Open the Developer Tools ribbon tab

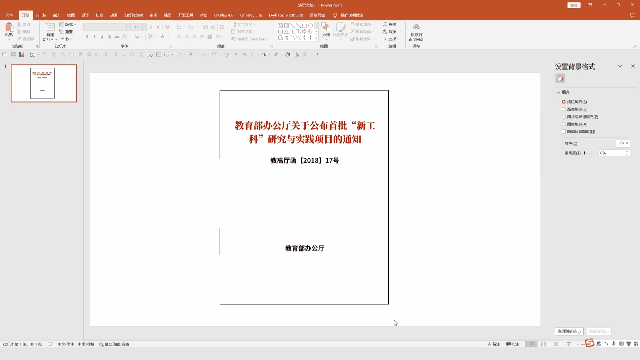(185, 15)
